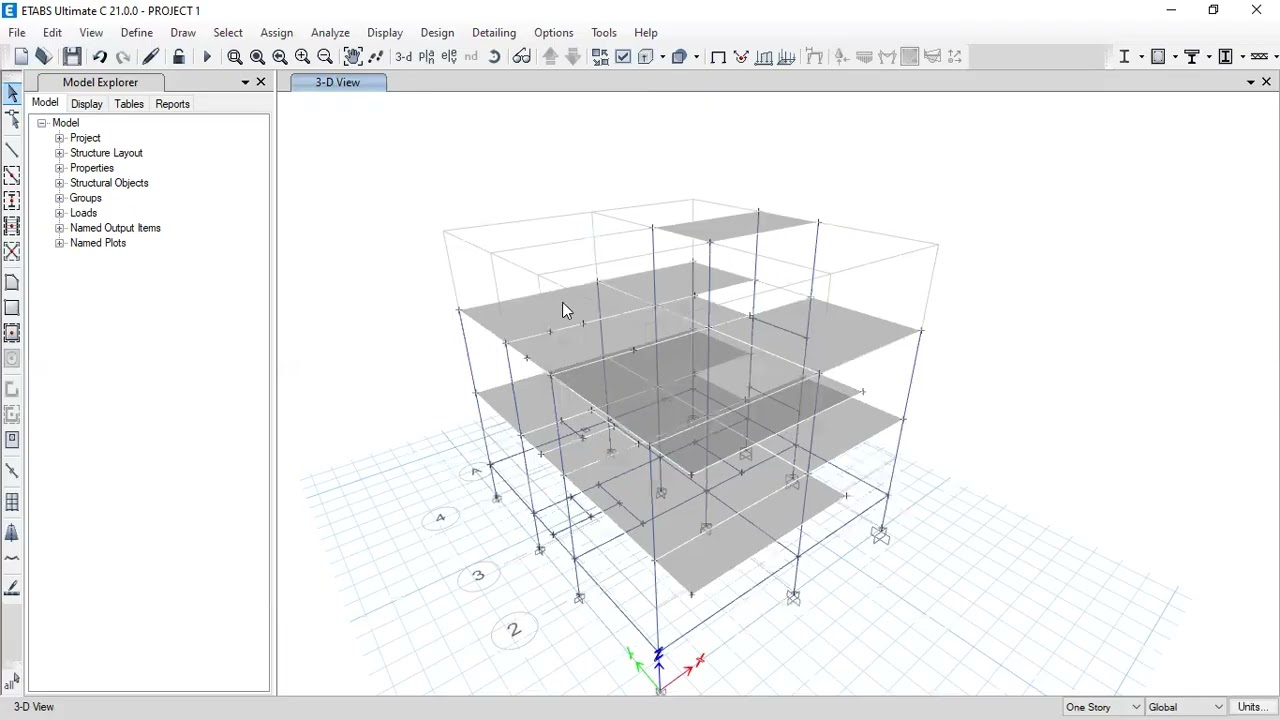Image resolution: width=1280 pixels, height=720 pixels.
Task: Expand the Properties tree node
Action: (60, 168)
